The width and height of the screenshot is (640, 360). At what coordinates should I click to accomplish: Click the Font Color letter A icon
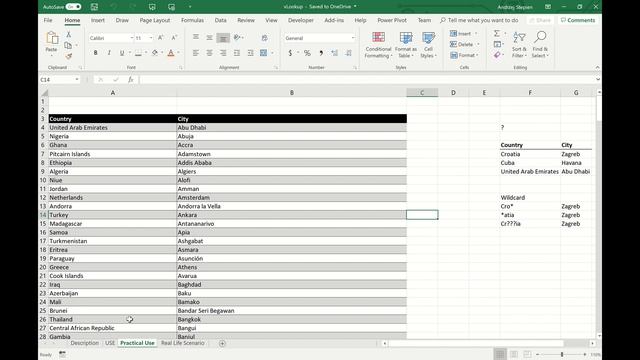(171, 53)
